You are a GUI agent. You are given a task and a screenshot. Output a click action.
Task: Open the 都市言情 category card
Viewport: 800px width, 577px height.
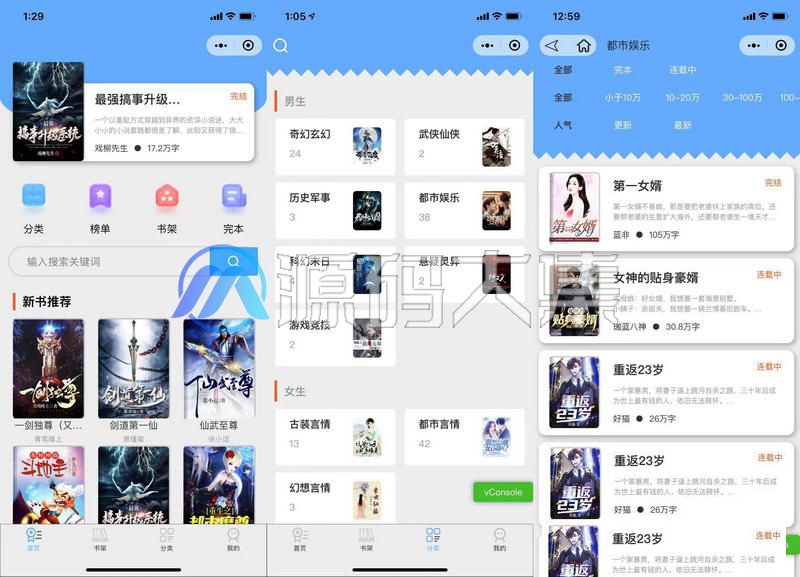point(465,437)
